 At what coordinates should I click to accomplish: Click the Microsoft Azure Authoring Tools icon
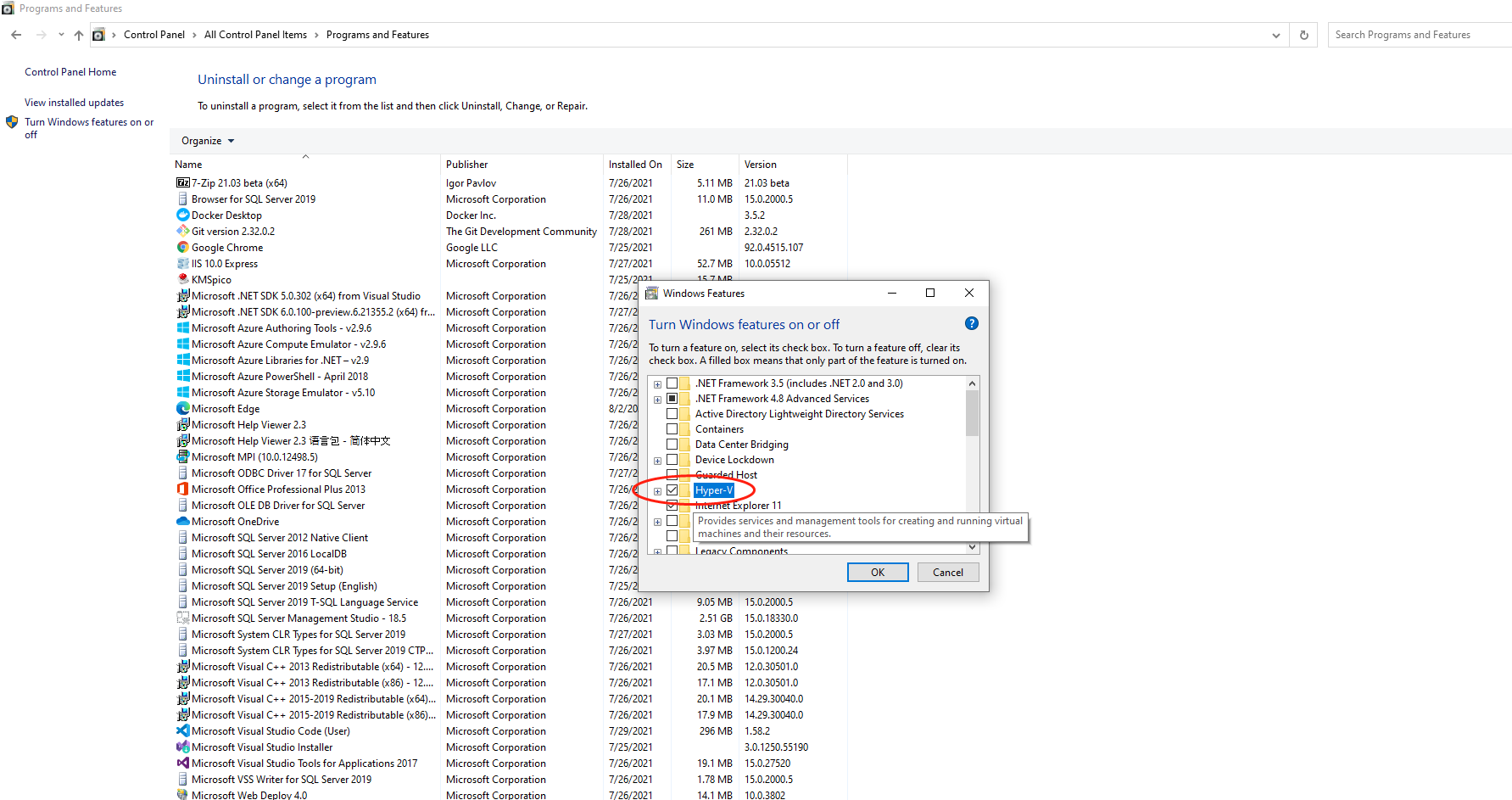(182, 327)
